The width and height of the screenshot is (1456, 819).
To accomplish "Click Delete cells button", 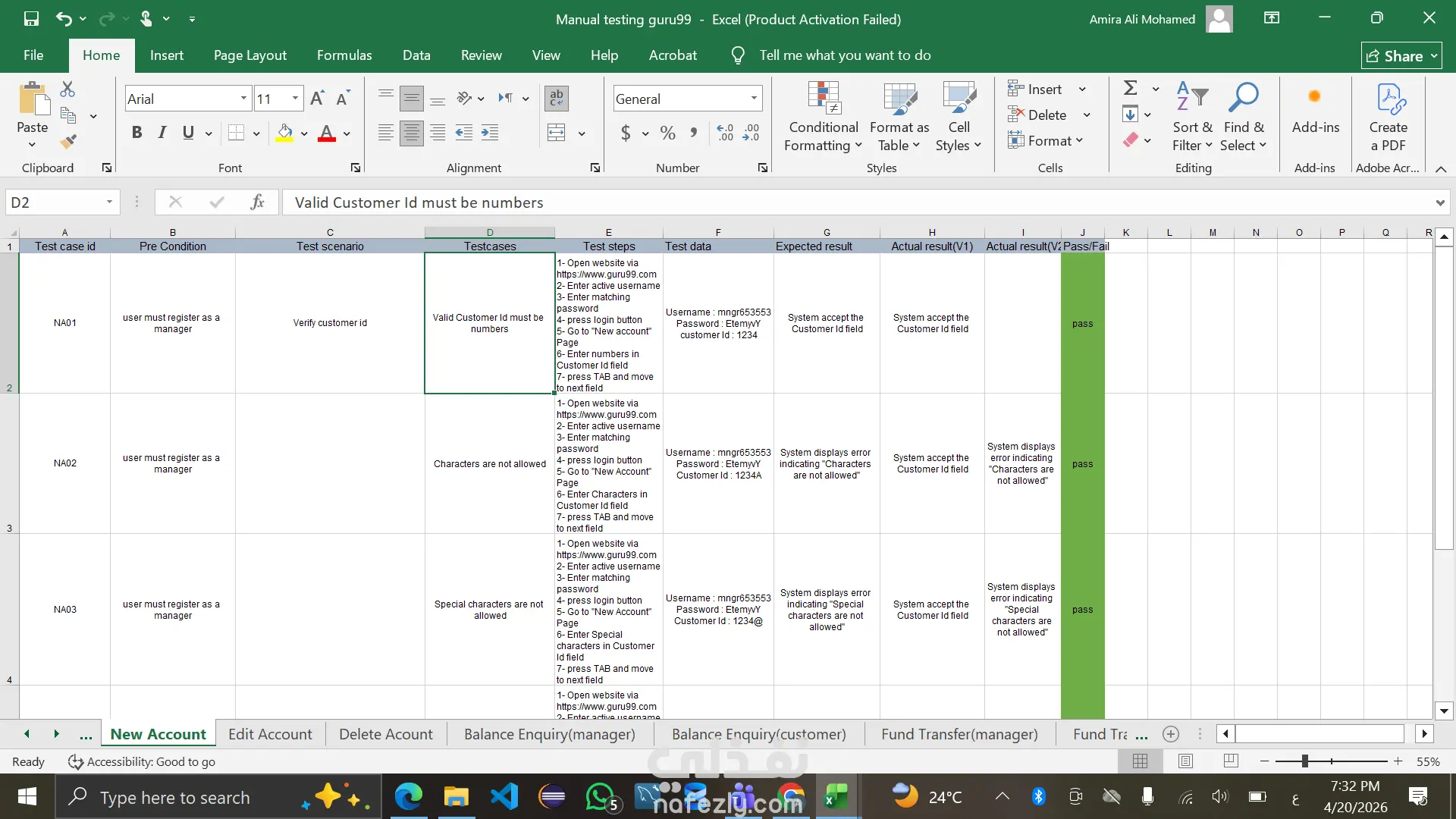I will click(1037, 115).
